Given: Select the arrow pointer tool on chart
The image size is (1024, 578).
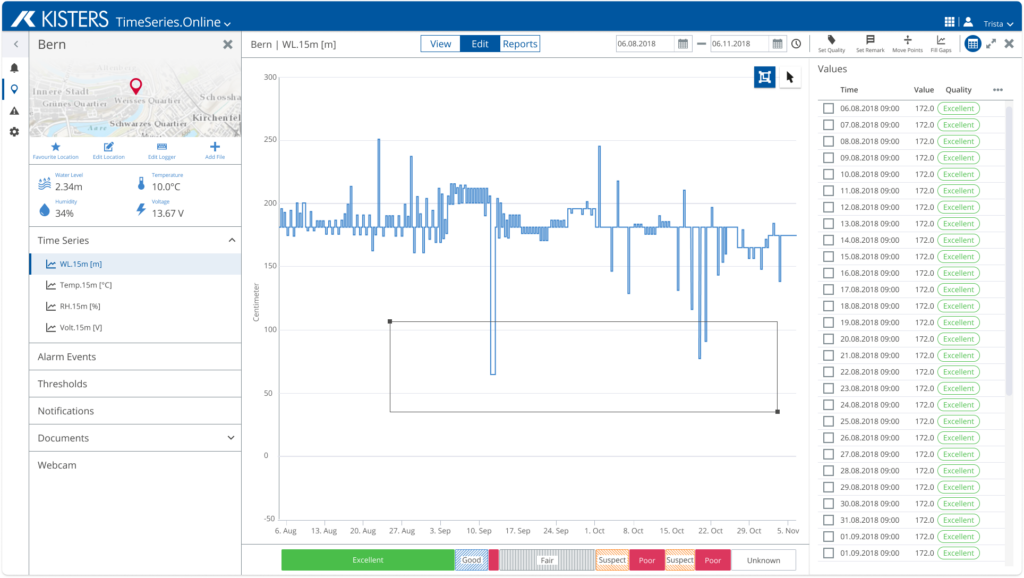Looking at the screenshot, I should [x=790, y=78].
